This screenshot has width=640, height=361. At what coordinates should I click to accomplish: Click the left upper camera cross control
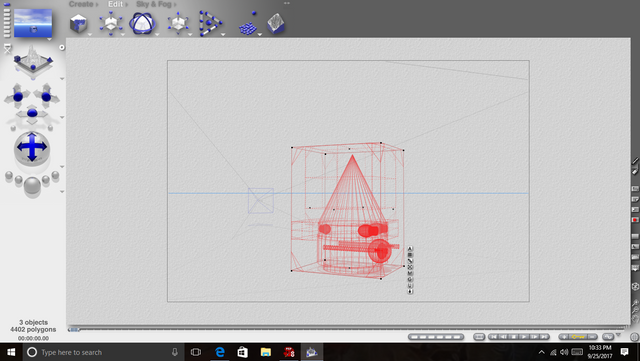18,96
